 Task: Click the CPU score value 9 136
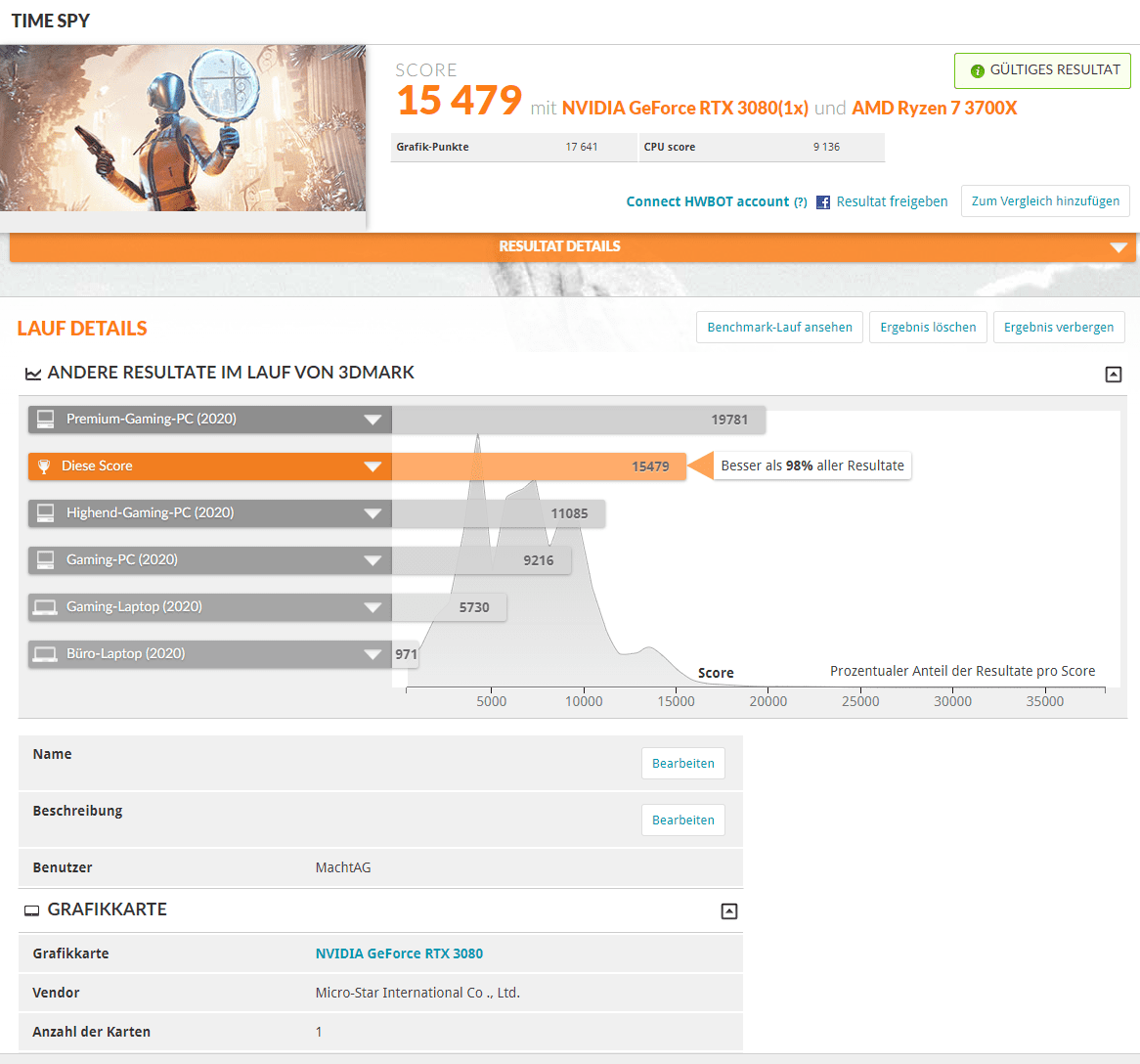pyautogui.click(x=826, y=147)
